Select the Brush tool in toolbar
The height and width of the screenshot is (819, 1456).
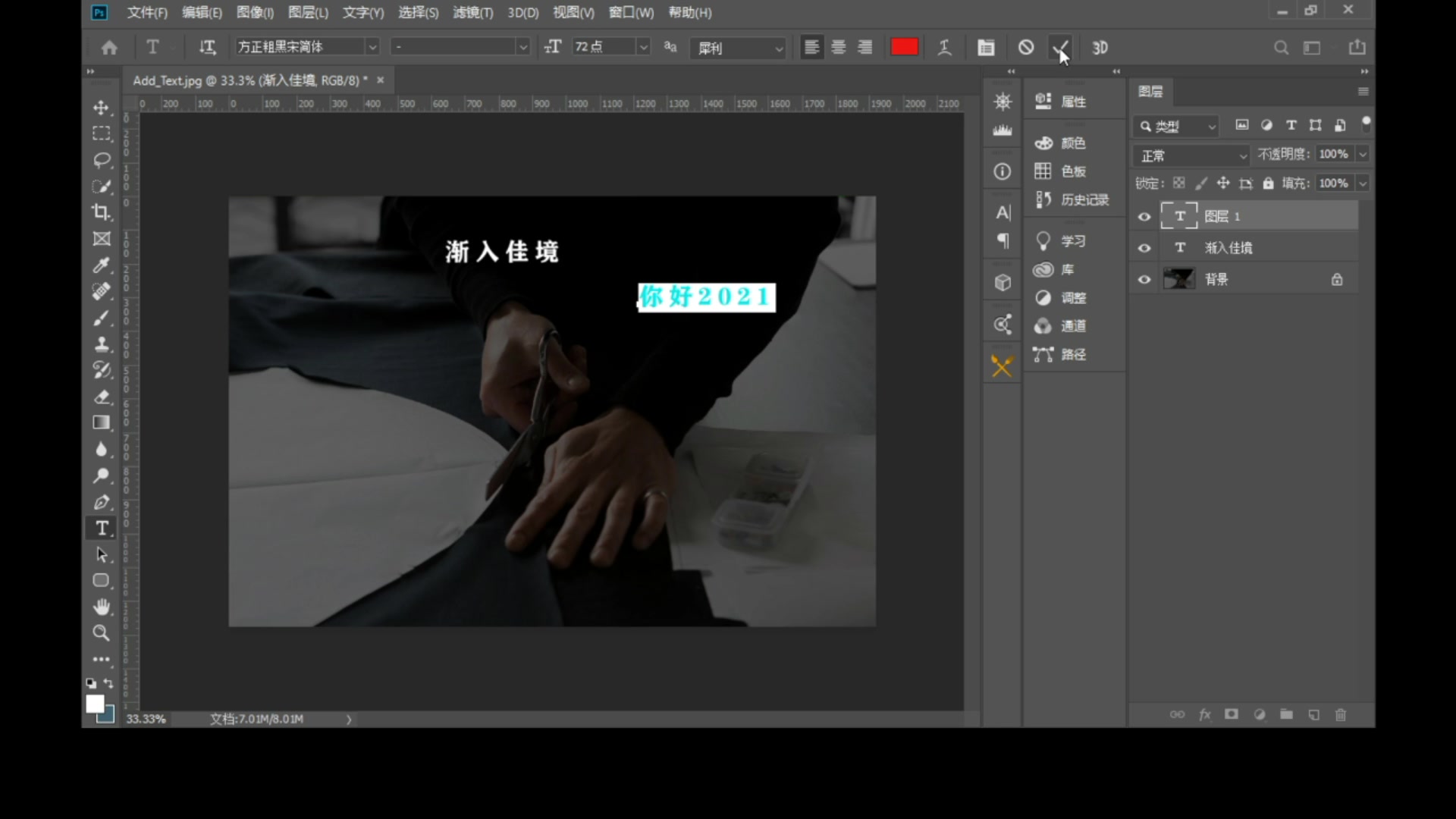[x=100, y=317]
